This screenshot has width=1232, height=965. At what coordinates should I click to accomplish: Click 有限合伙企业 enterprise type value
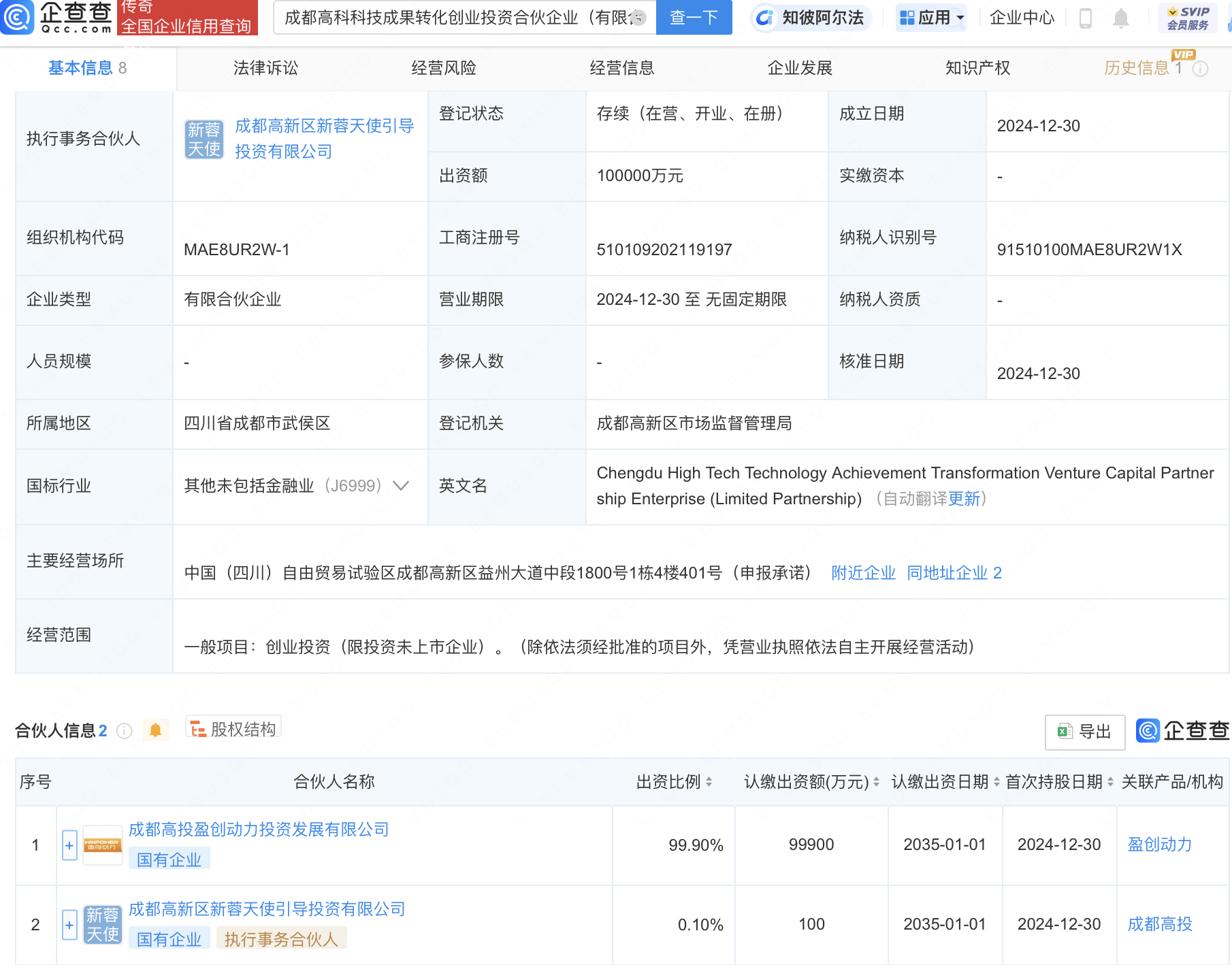click(233, 299)
